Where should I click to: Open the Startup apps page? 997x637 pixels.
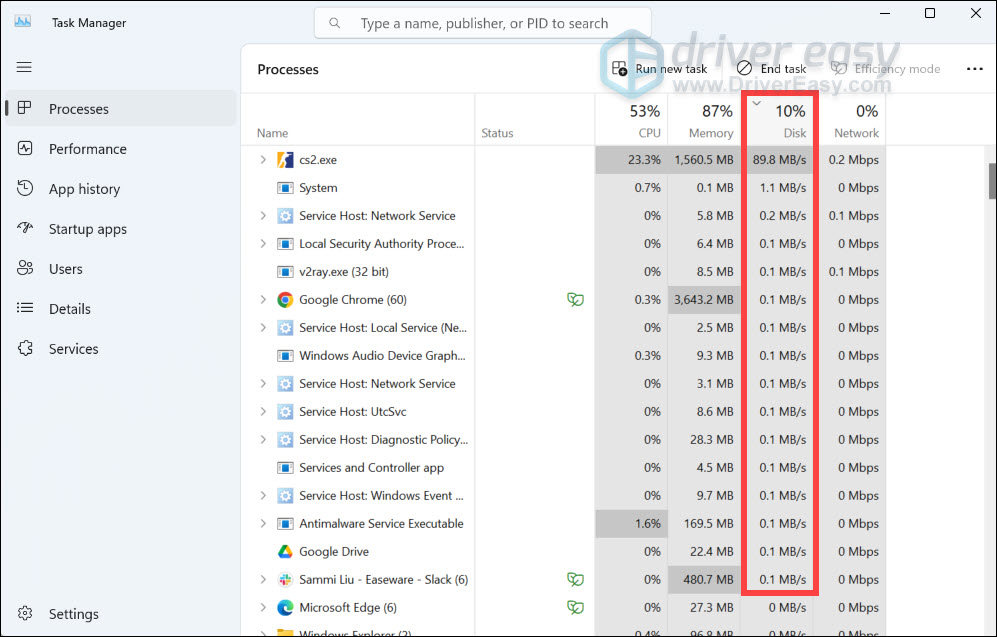click(88, 229)
